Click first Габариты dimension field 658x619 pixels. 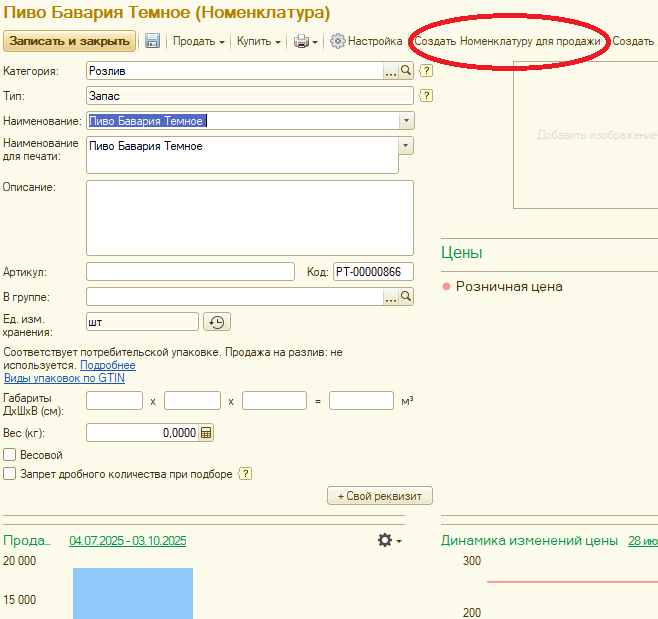click(114, 400)
